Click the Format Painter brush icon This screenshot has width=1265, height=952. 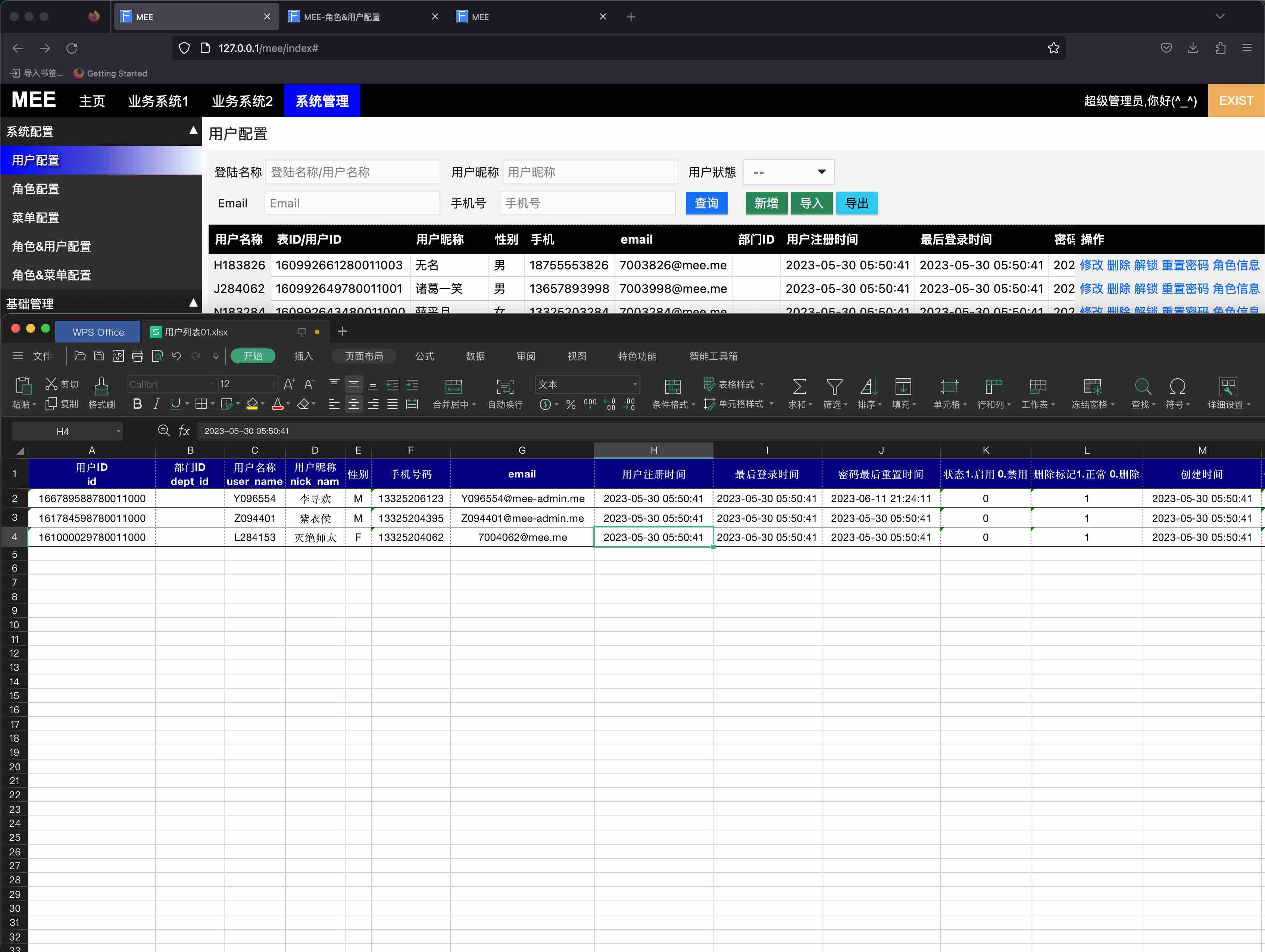(101, 387)
